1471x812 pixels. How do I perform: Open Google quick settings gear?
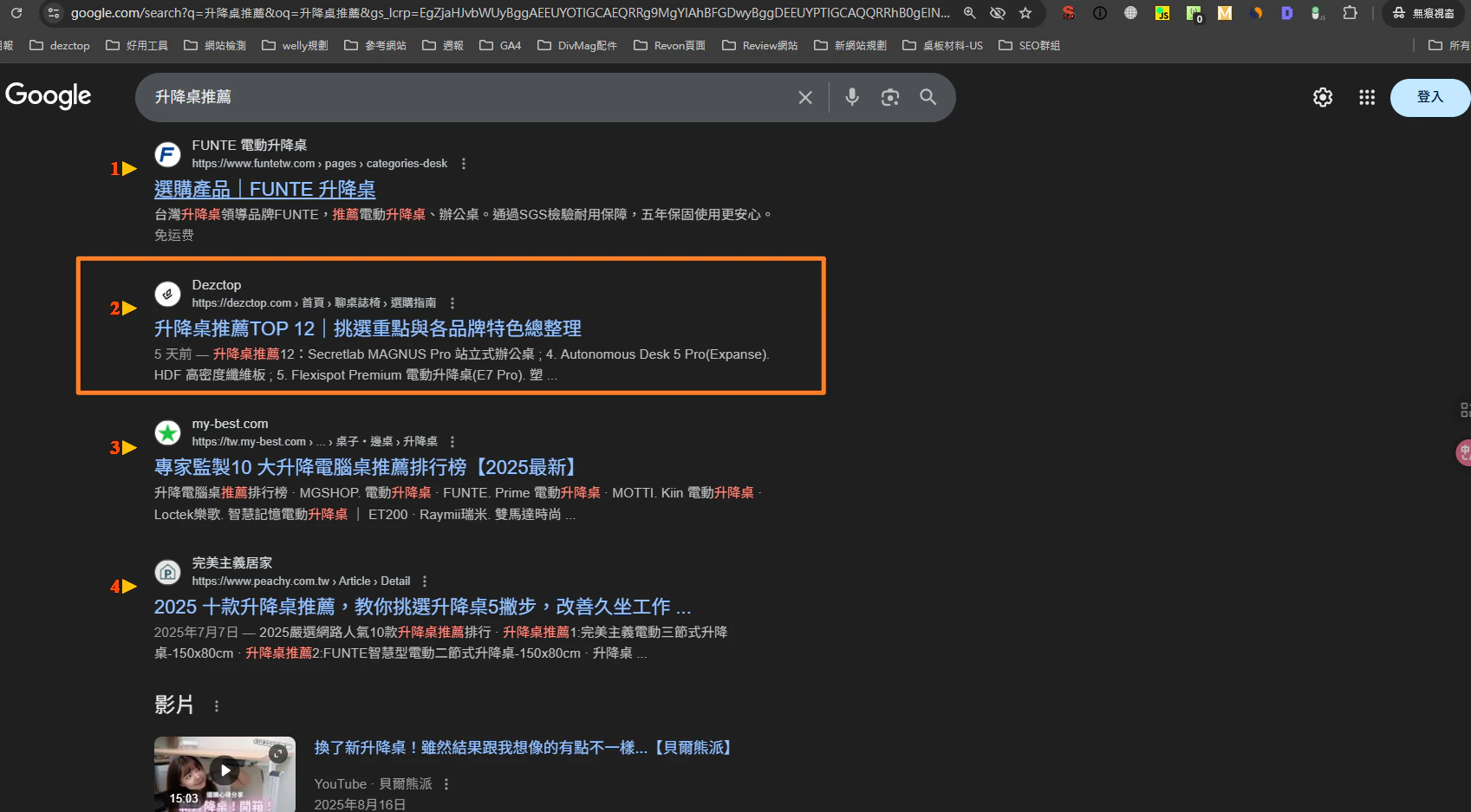pyautogui.click(x=1323, y=97)
